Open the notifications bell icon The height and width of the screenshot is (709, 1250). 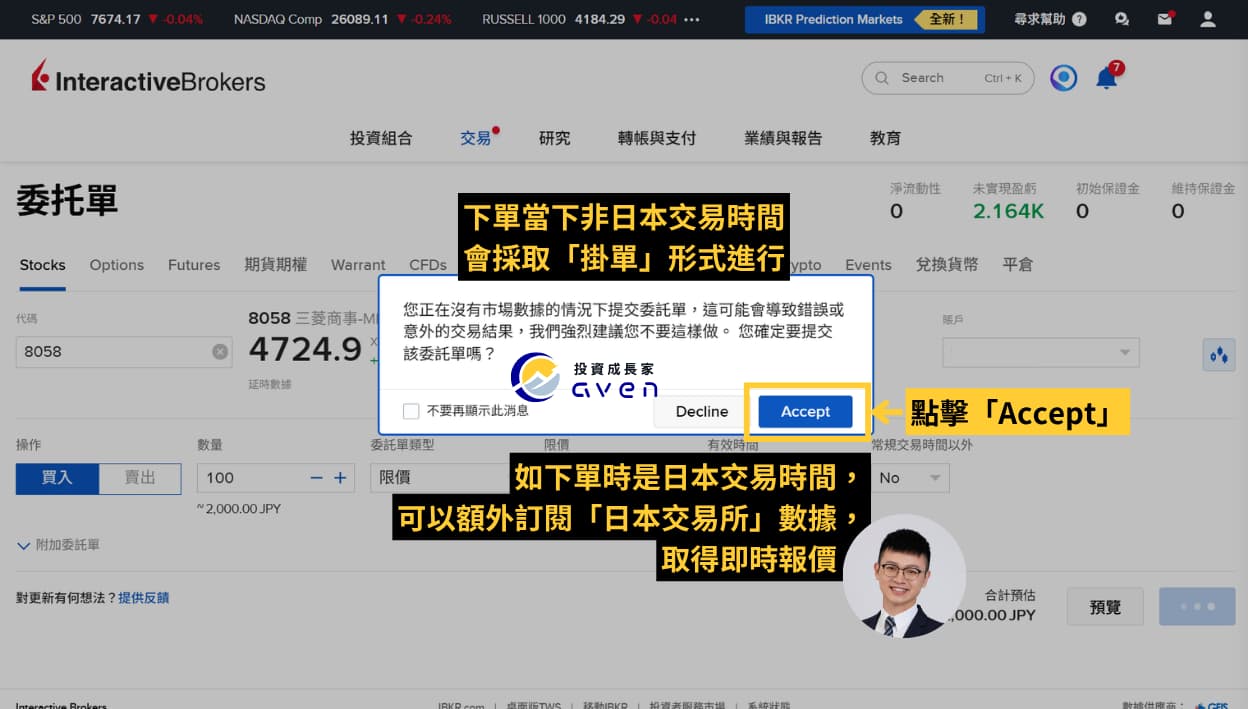[1107, 78]
